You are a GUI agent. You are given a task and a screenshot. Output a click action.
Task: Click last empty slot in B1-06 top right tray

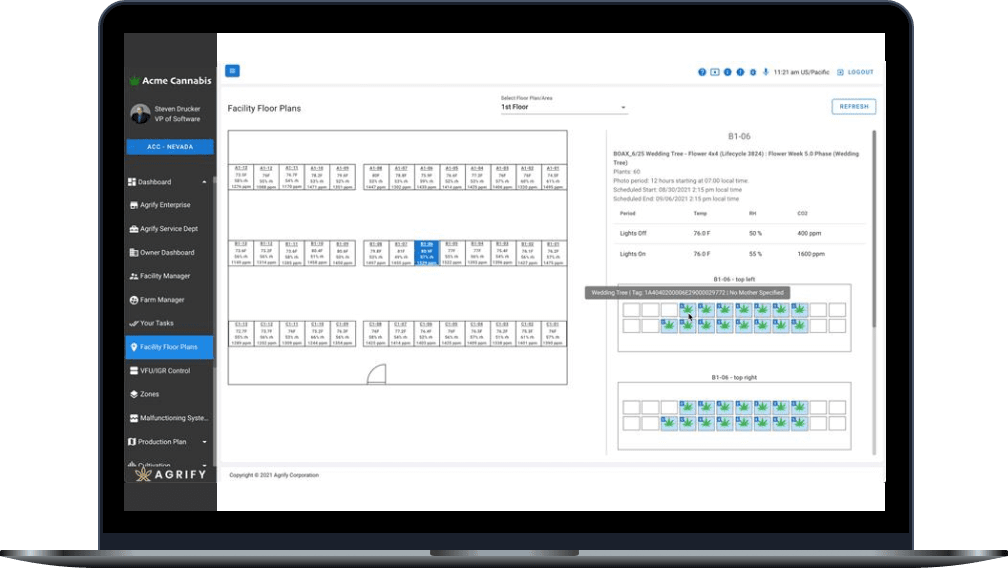837,423
